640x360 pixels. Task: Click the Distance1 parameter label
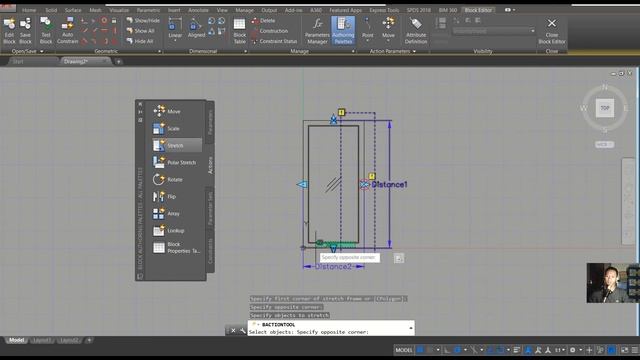(x=389, y=184)
